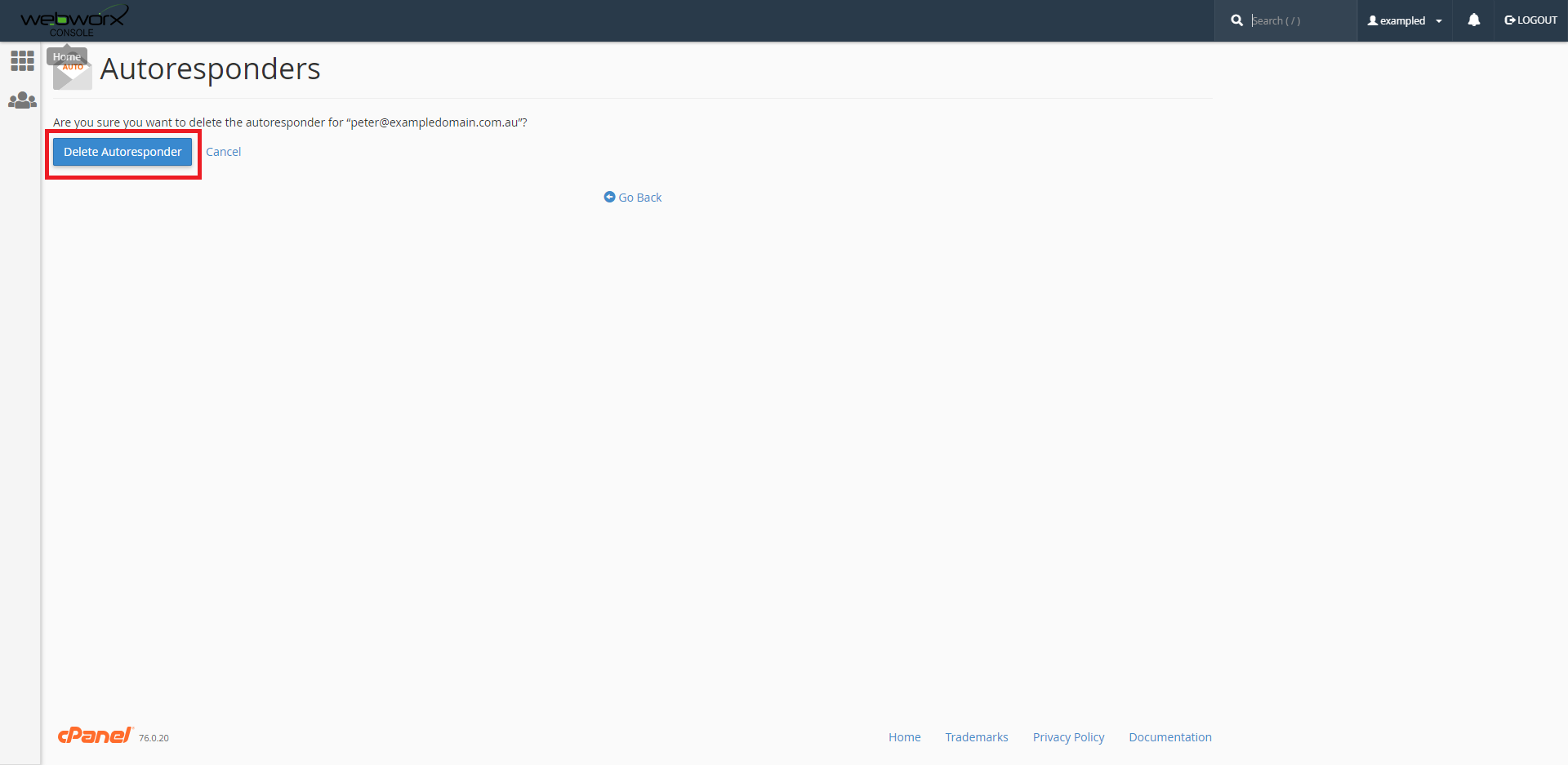Open the Trademarks footer link
Screen dimensions: 1568x765
(976, 737)
